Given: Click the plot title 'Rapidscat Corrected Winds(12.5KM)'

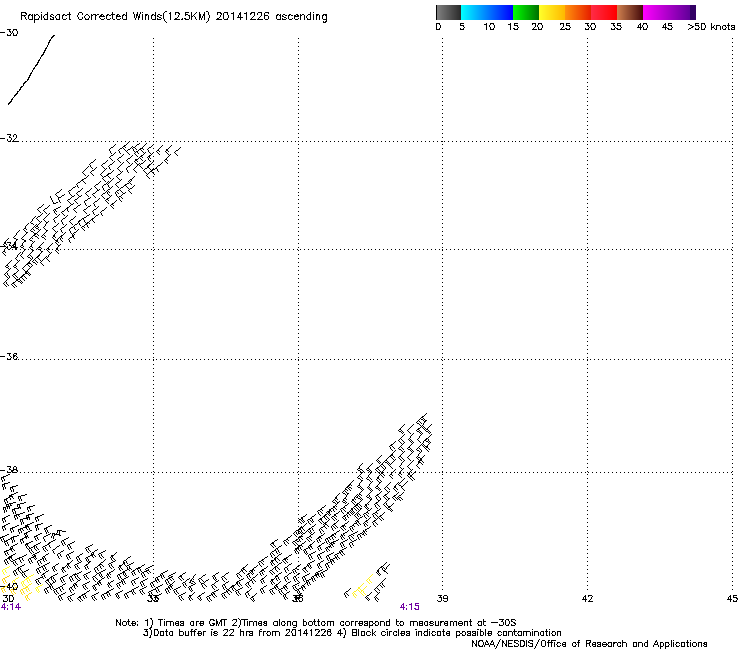Looking at the screenshot, I should 115,17.
